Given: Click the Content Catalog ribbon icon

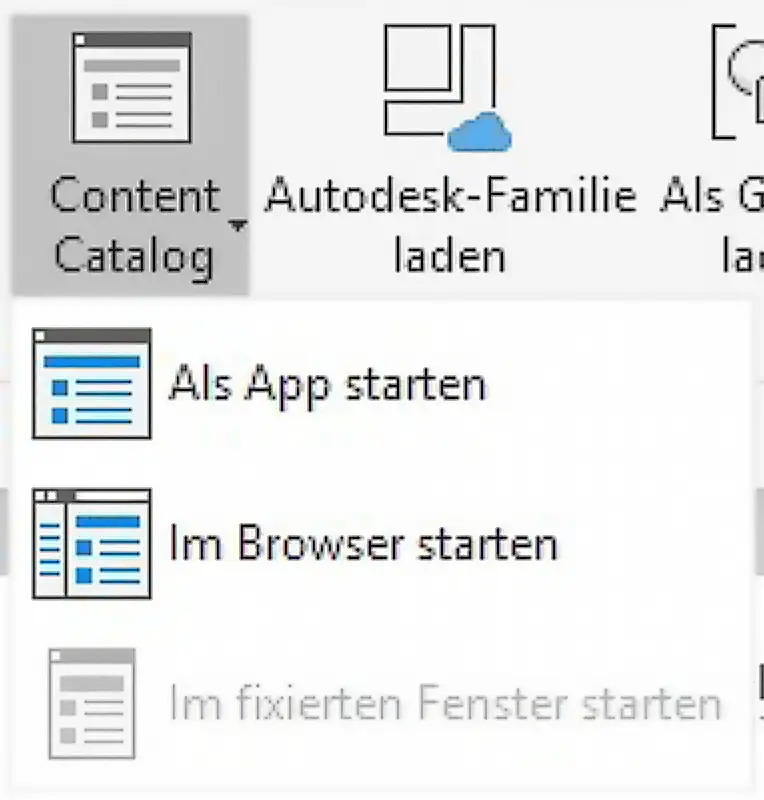Looking at the screenshot, I should point(132,87).
